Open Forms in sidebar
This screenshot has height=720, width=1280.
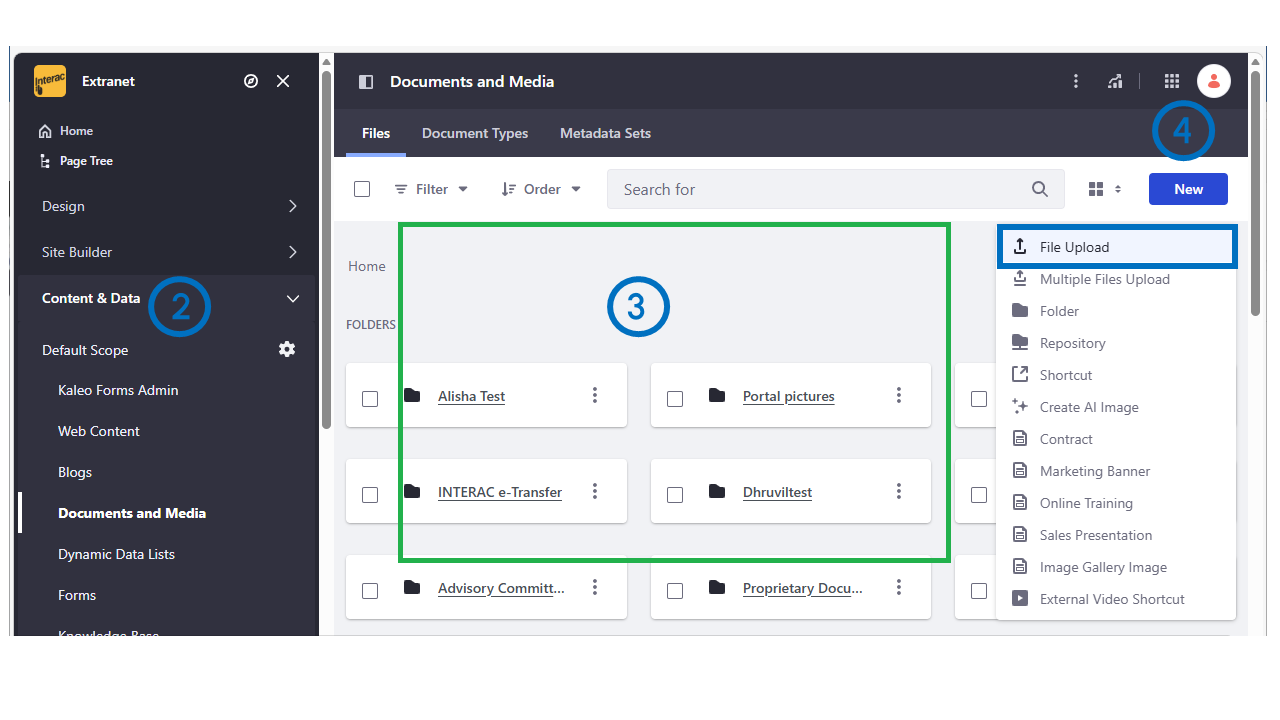(77, 595)
